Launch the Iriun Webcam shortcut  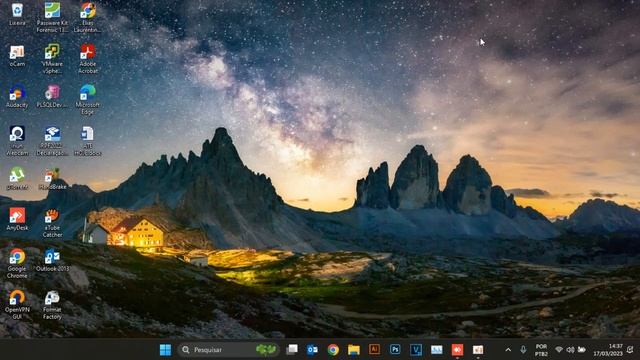17,141
